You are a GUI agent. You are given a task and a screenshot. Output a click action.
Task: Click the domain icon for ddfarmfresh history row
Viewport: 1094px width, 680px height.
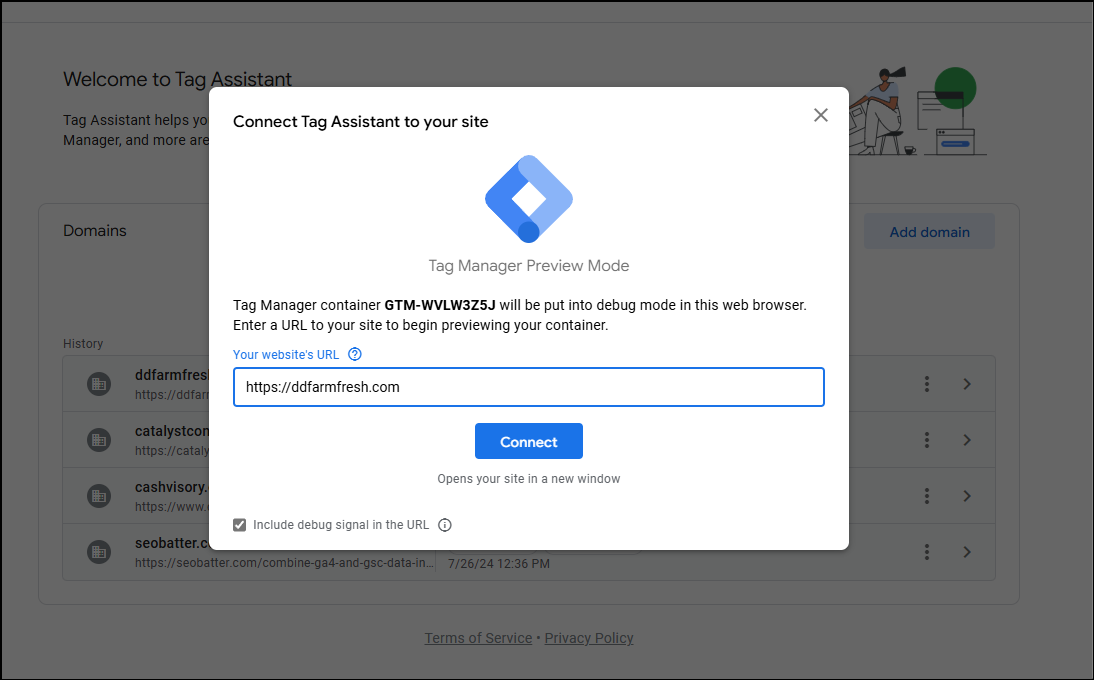[x=99, y=384]
